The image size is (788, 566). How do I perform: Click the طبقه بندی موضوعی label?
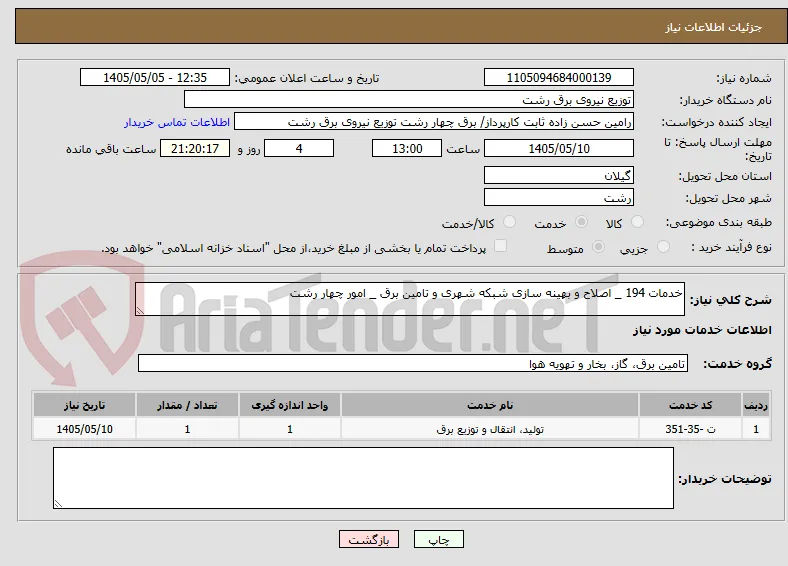click(x=719, y=222)
